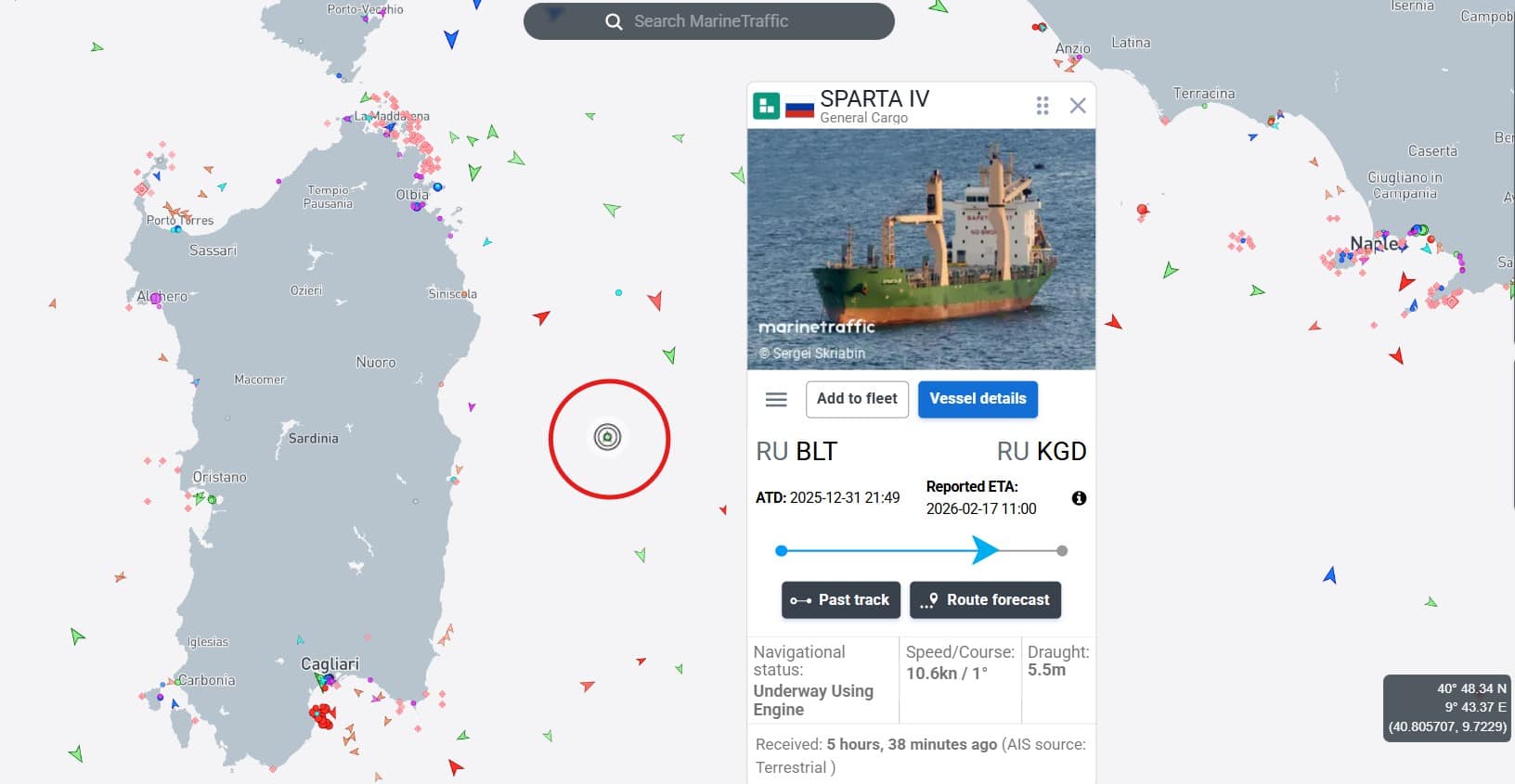
Task: Click the departure port RU BLT
Action: pyautogui.click(x=796, y=452)
